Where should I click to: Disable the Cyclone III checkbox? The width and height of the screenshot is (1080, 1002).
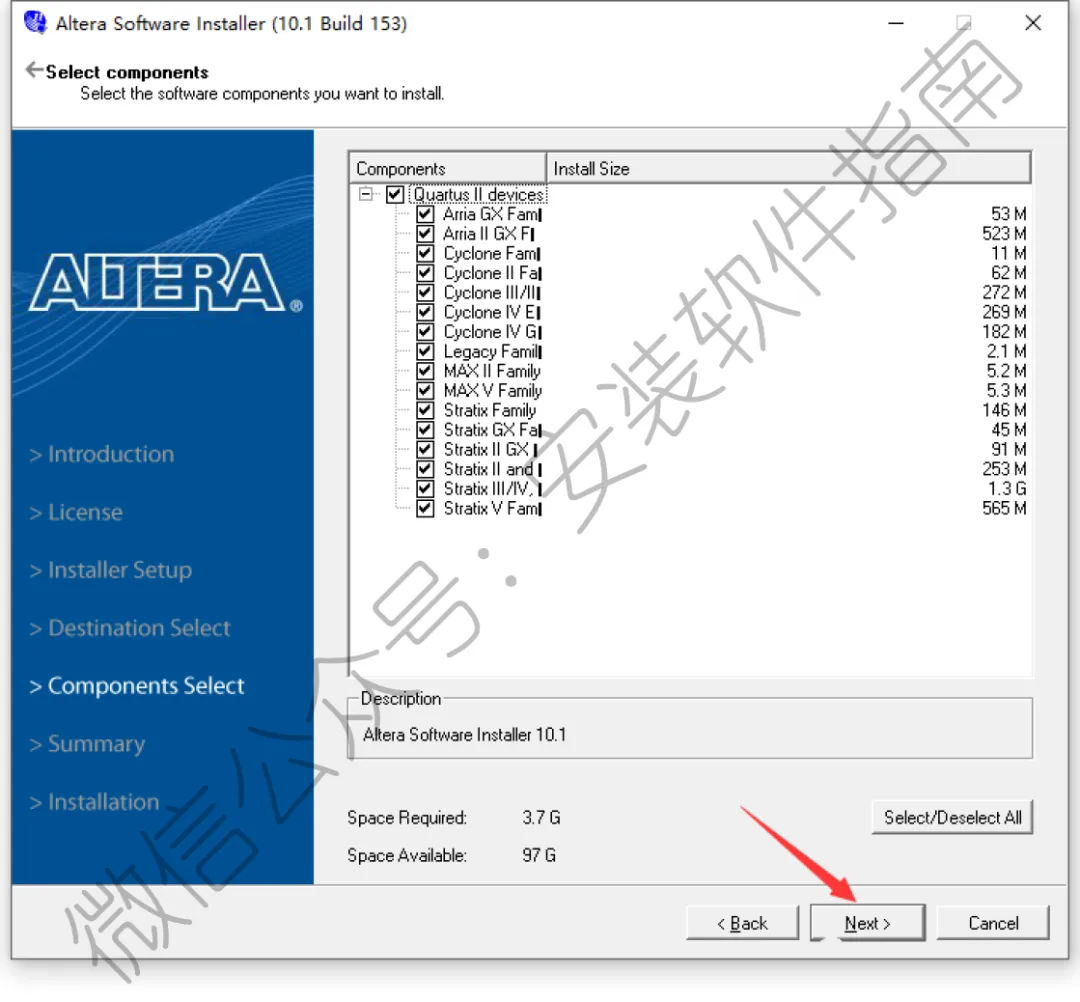point(425,293)
